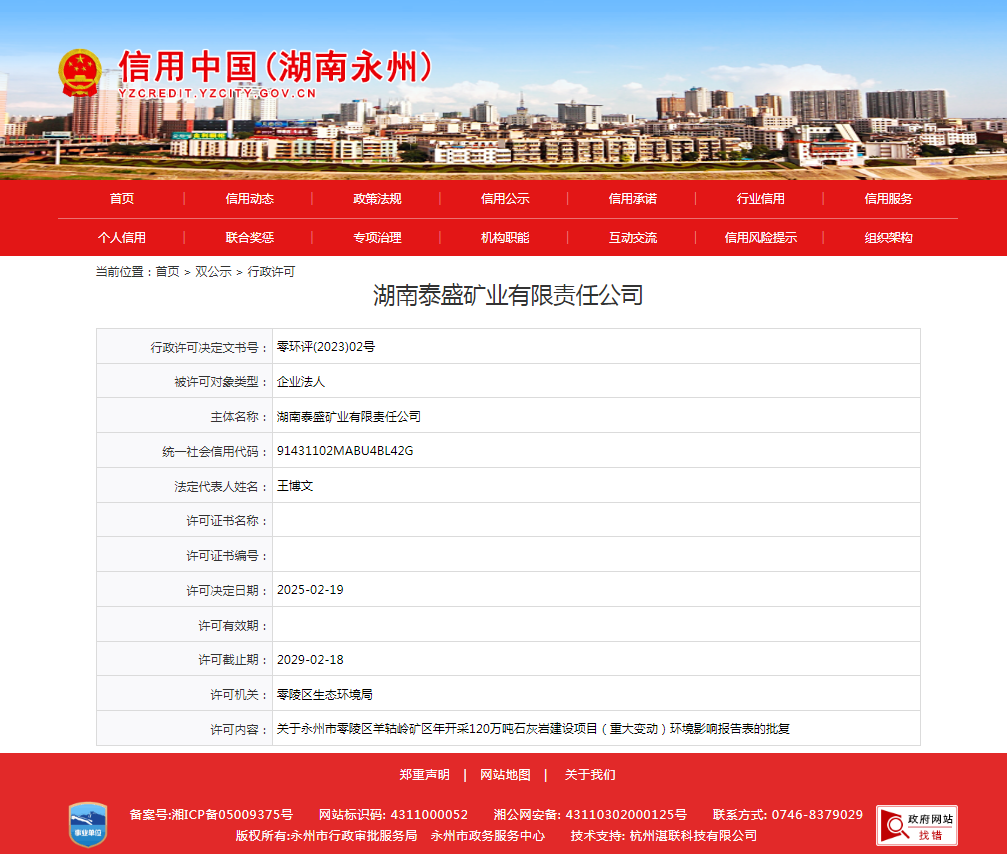The image size is (1007, 854).
Task: Go to 信用风险提示 section
Action: click(x=760, y=238)
